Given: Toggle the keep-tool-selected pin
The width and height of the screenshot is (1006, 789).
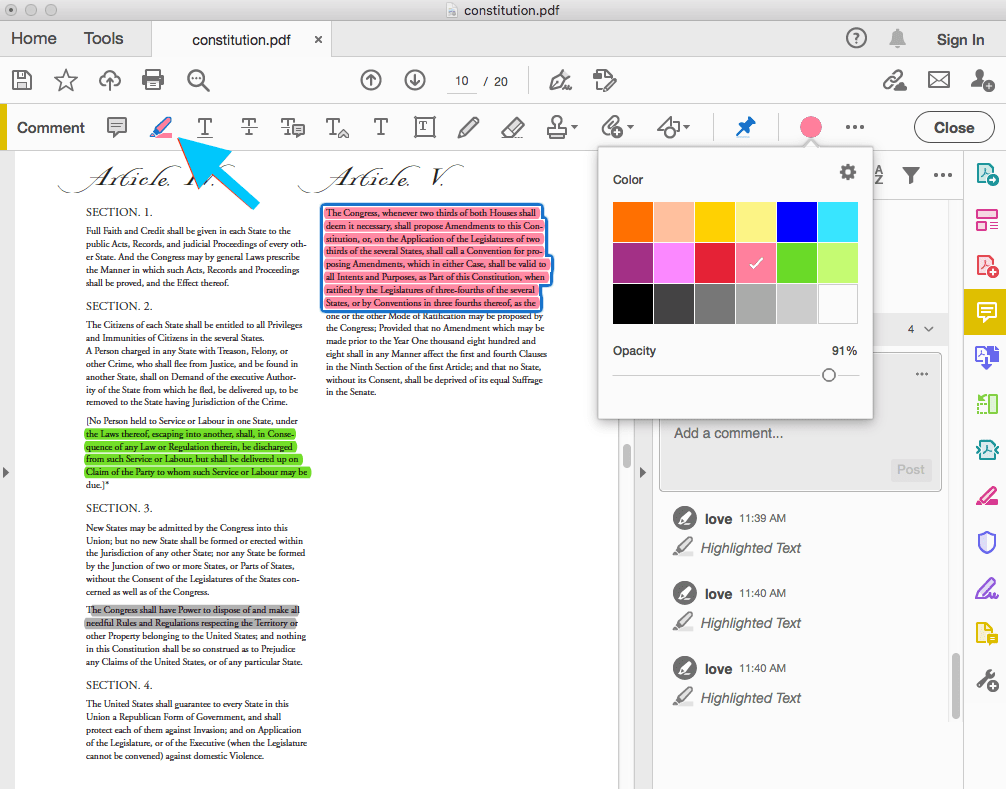Looking at the screenshot, I should point(745,127).
